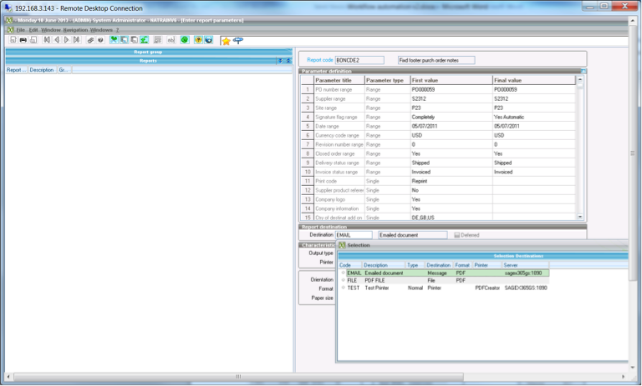642x386 pixels.
Task: Click 'PDFCreator' in the TEST row
Action: pyautogui.click(x=487, y=288)
